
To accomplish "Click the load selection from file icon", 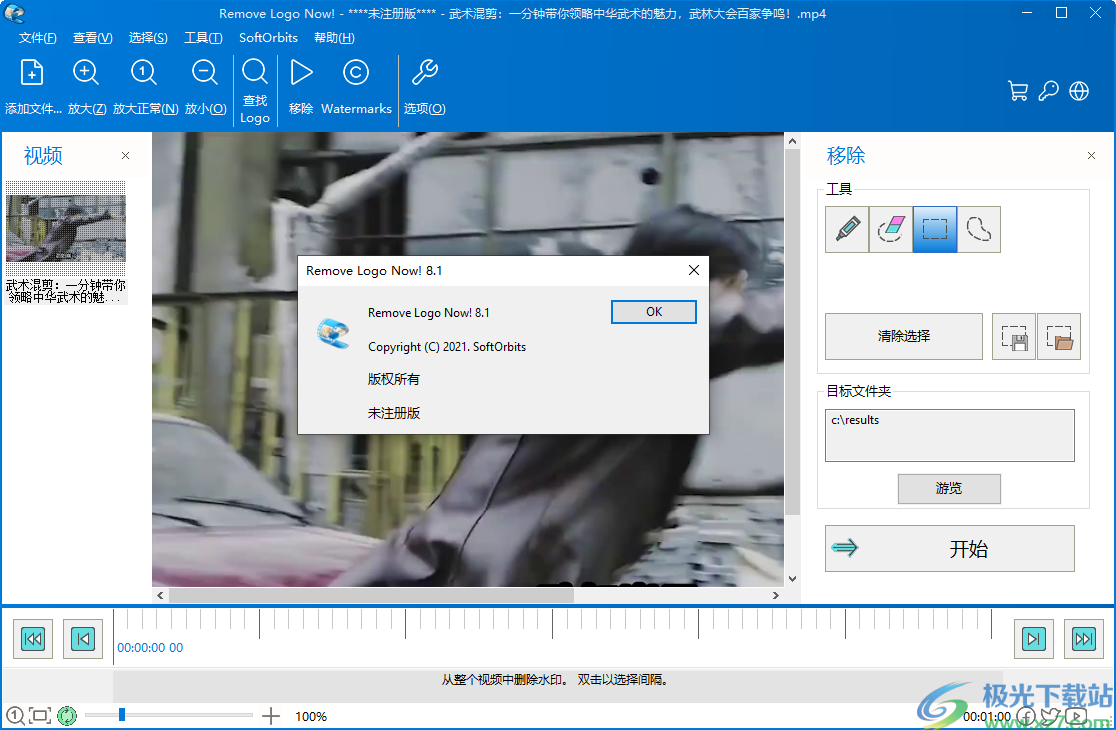I will coord(1058,336).
